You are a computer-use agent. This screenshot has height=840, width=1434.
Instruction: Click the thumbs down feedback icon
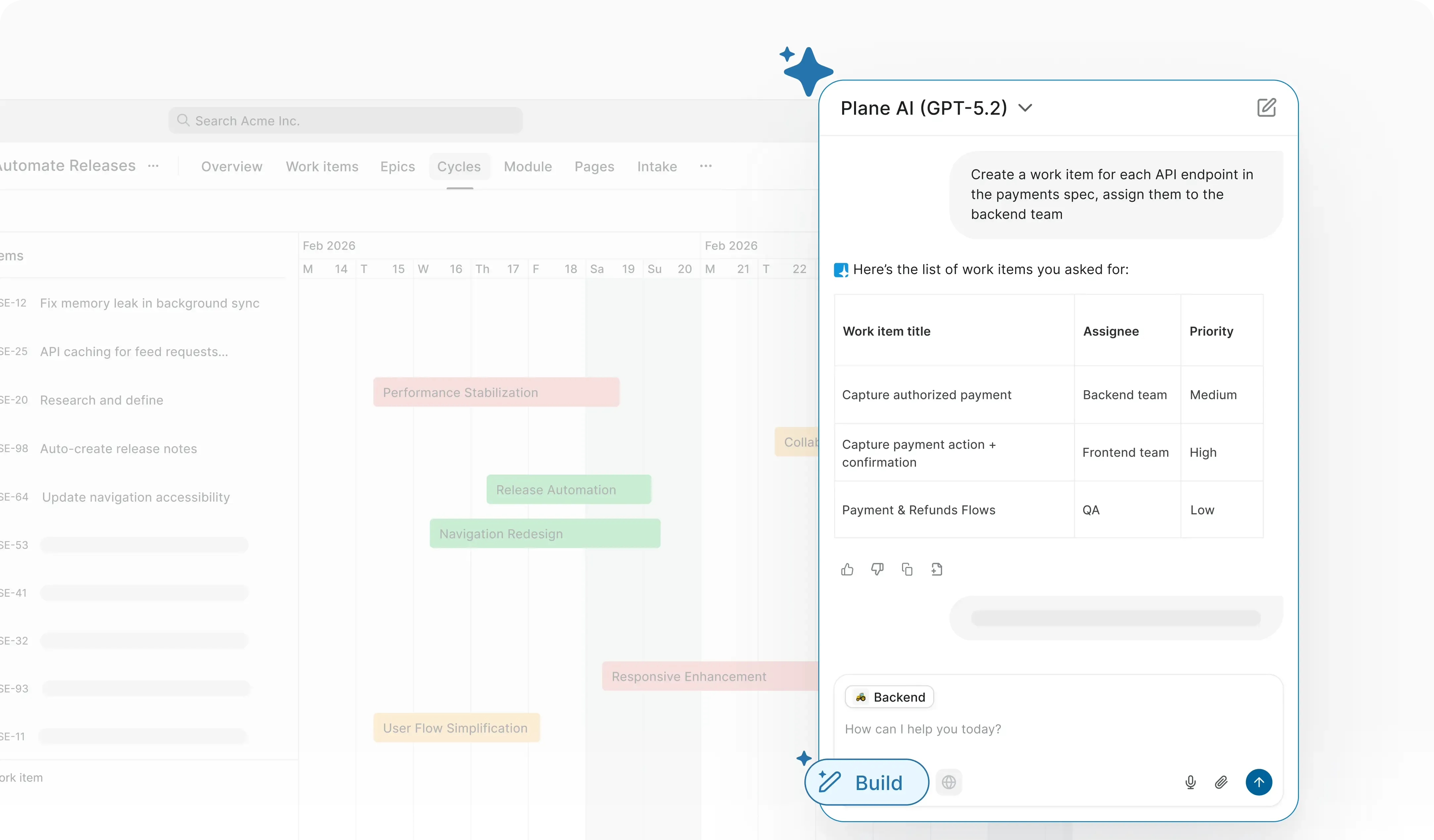(877, 569)
